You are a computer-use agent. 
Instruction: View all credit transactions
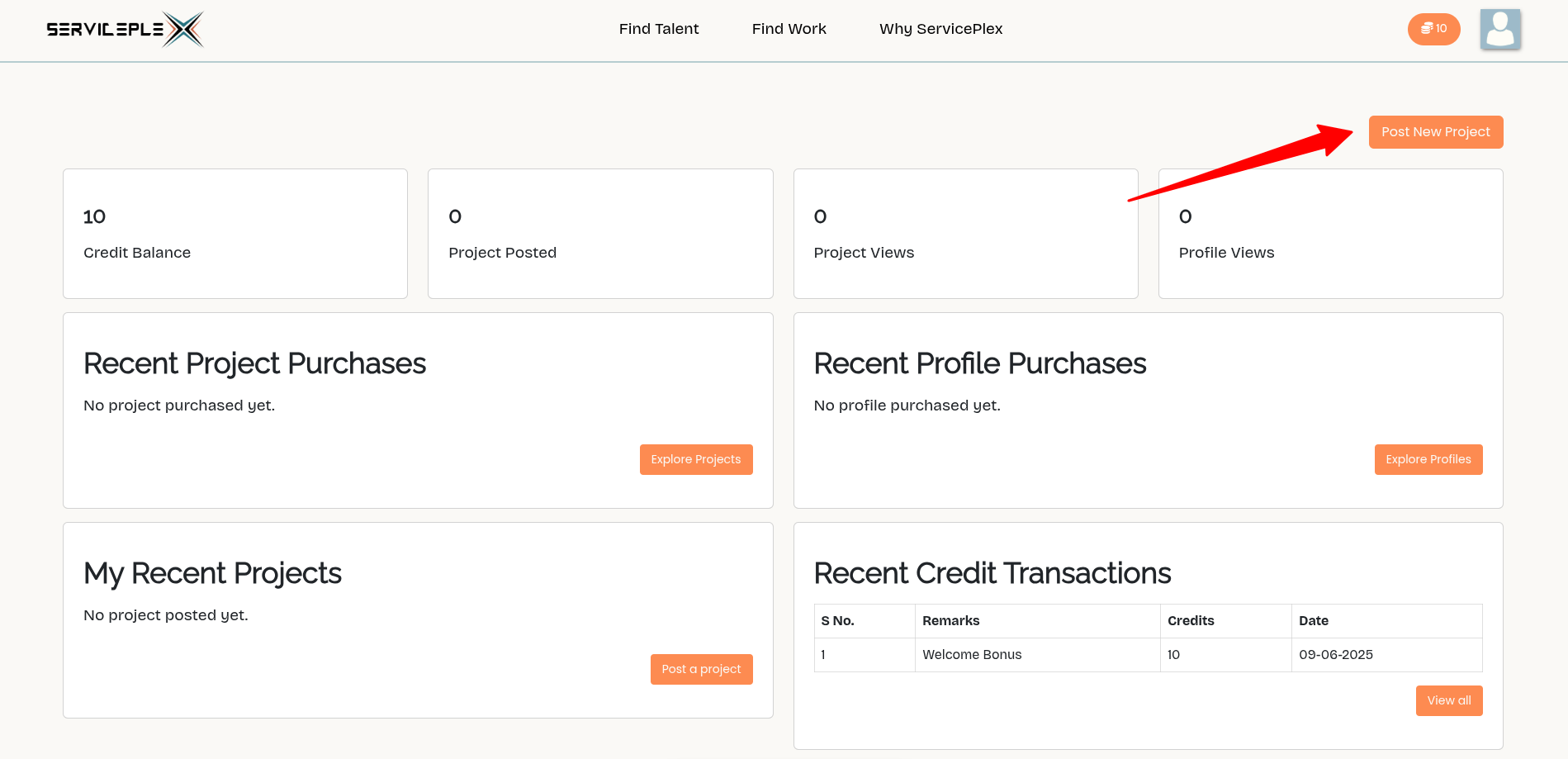(1448, 700)
